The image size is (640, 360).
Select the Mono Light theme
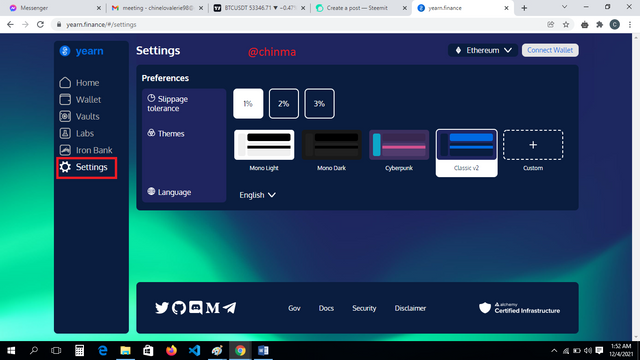point(264,151)
